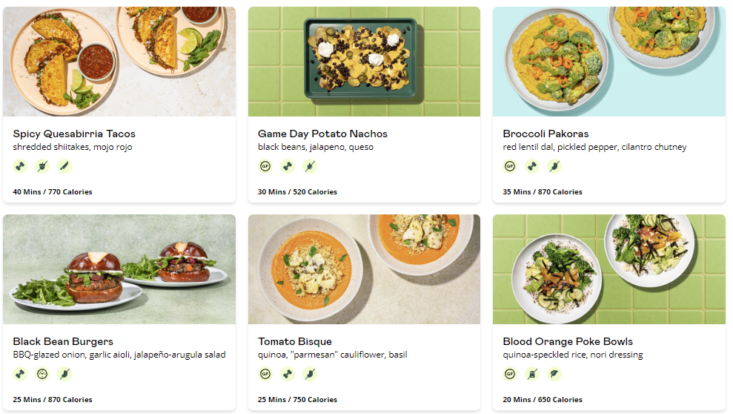Click the GF badge under Broccoli Pakoras

509,166
